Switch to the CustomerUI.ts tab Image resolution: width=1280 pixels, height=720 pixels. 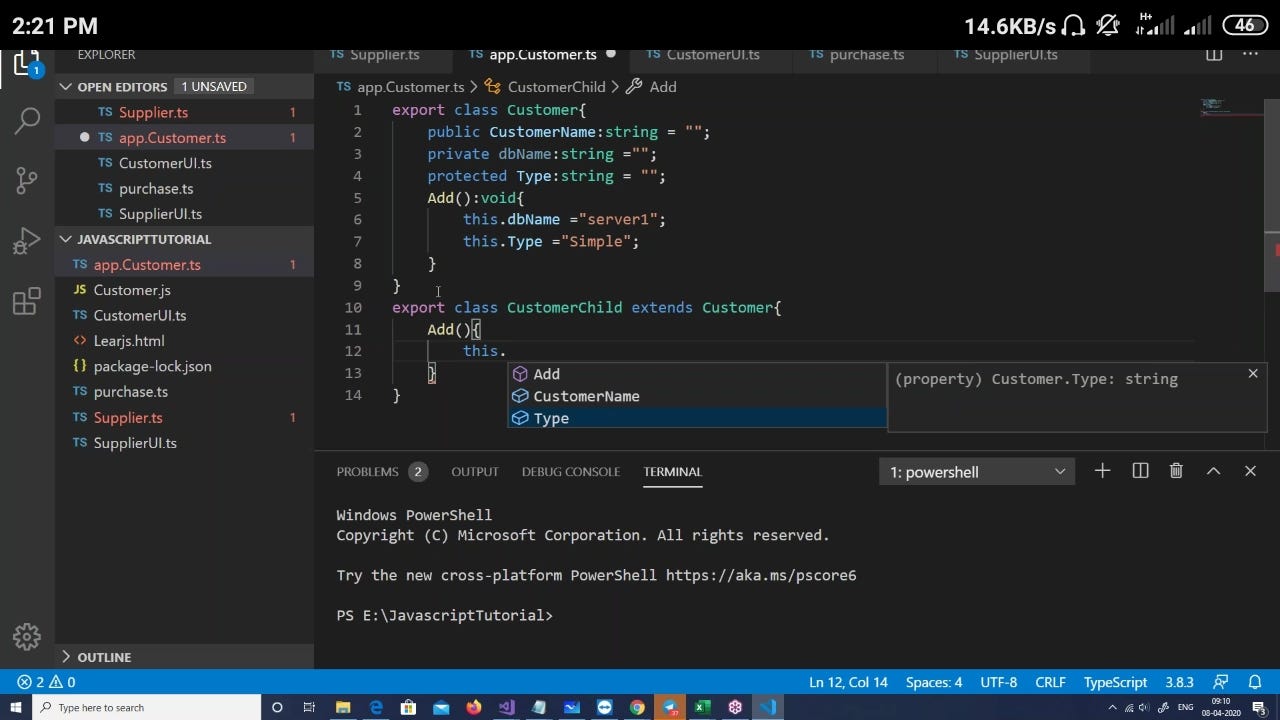tap(713, 55)
